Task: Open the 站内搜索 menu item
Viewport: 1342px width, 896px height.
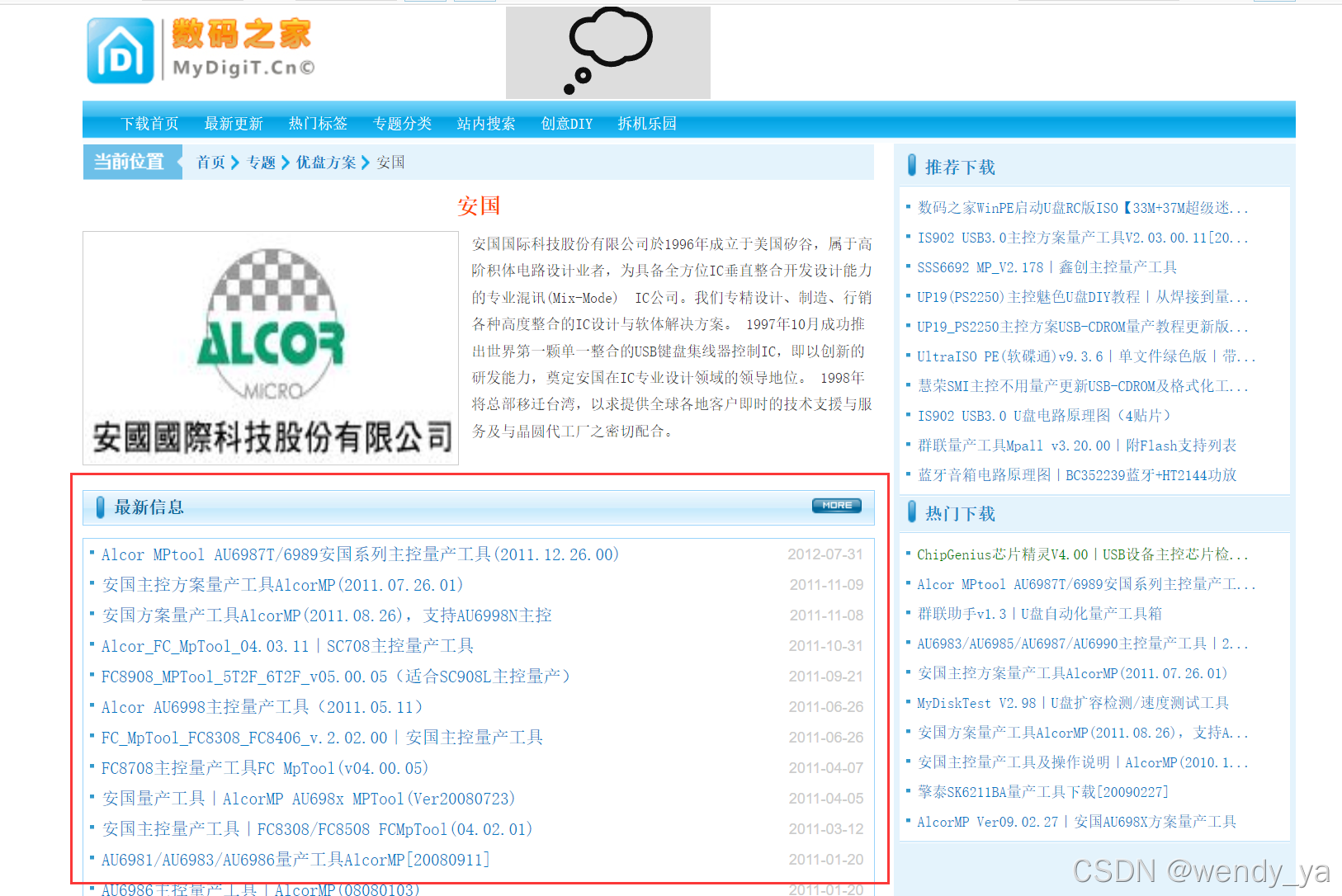Action: coord(486,124)
